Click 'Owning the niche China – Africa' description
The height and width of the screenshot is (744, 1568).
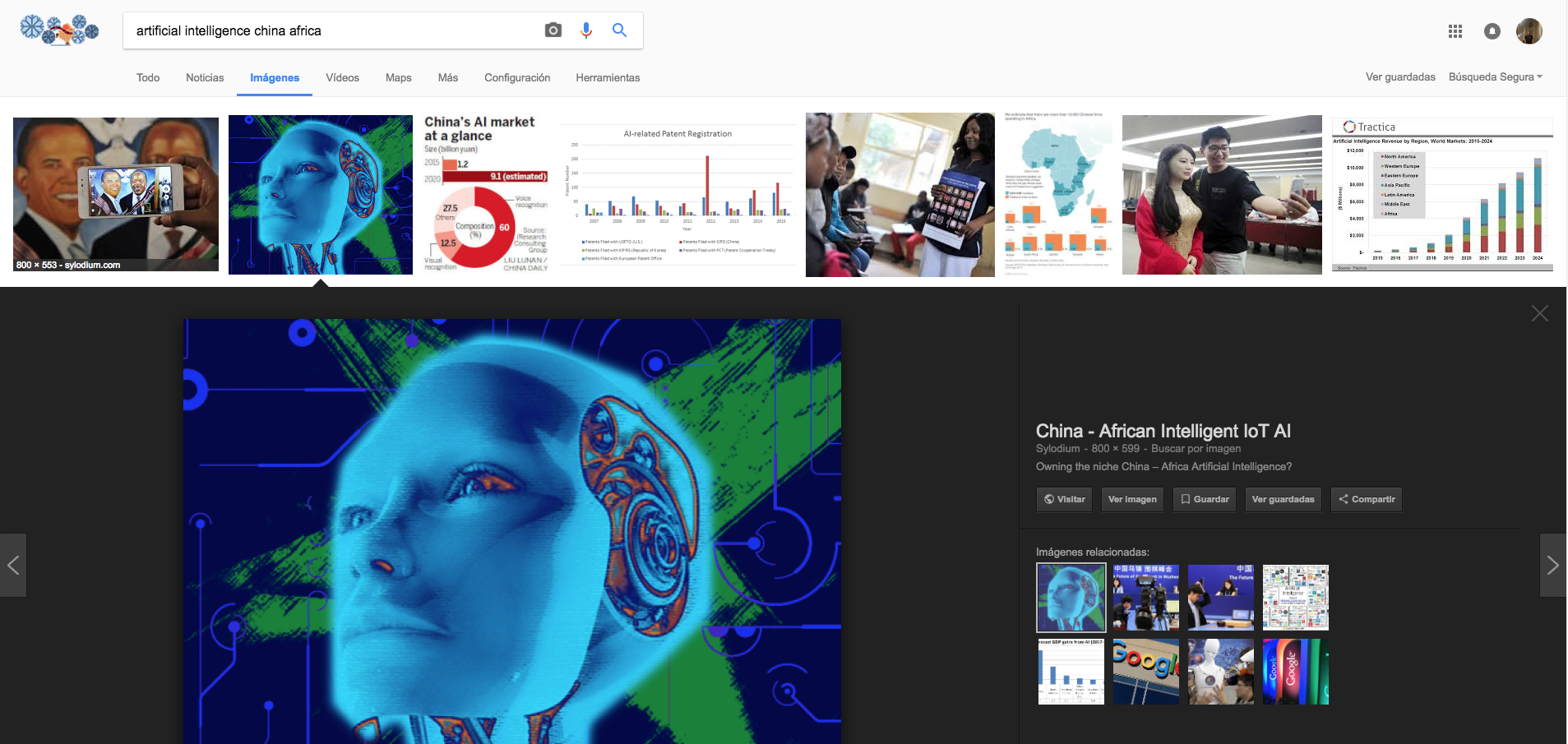coord(1163,467)
